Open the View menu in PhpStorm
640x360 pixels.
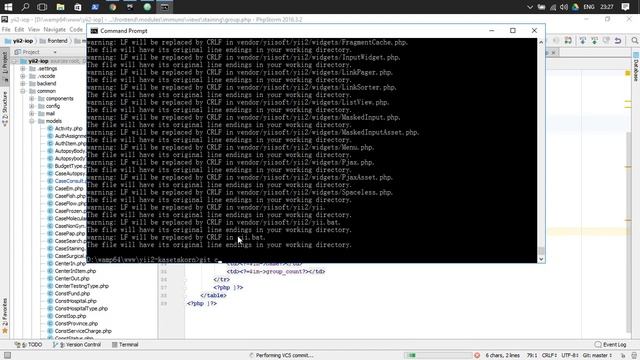tap(34, 29)
